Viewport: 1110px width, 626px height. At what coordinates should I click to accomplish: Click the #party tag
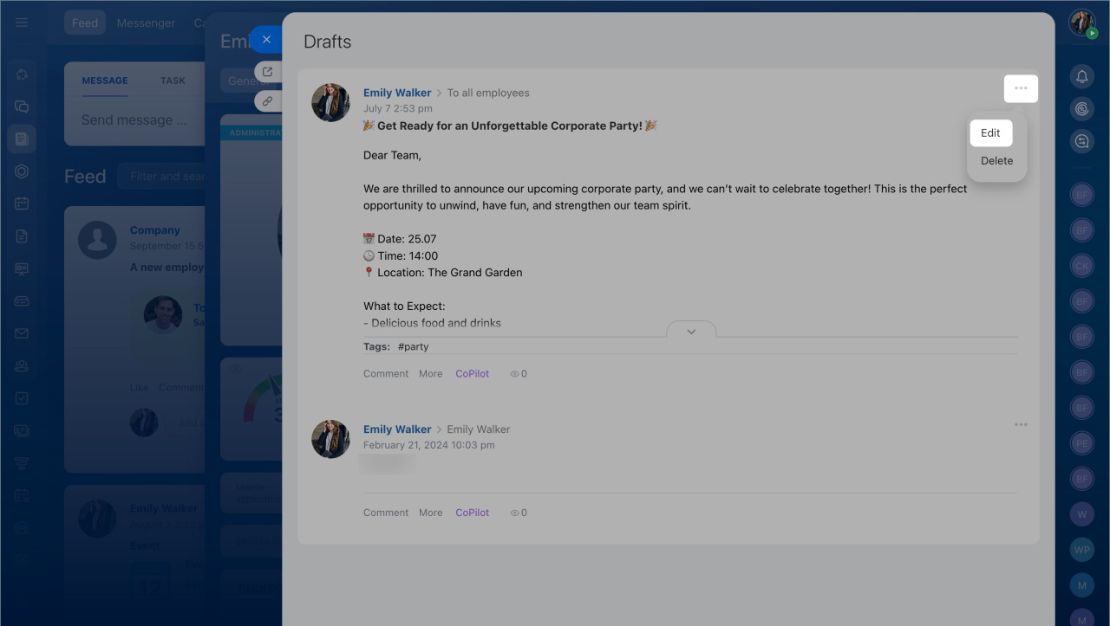point(413,347)
